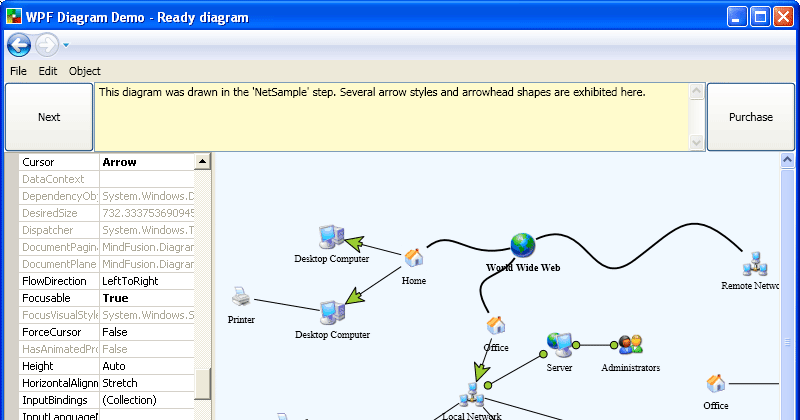Click the Printer icon in diagram
The width and height of the screenshot is (800, 420).
coord(240,297)
